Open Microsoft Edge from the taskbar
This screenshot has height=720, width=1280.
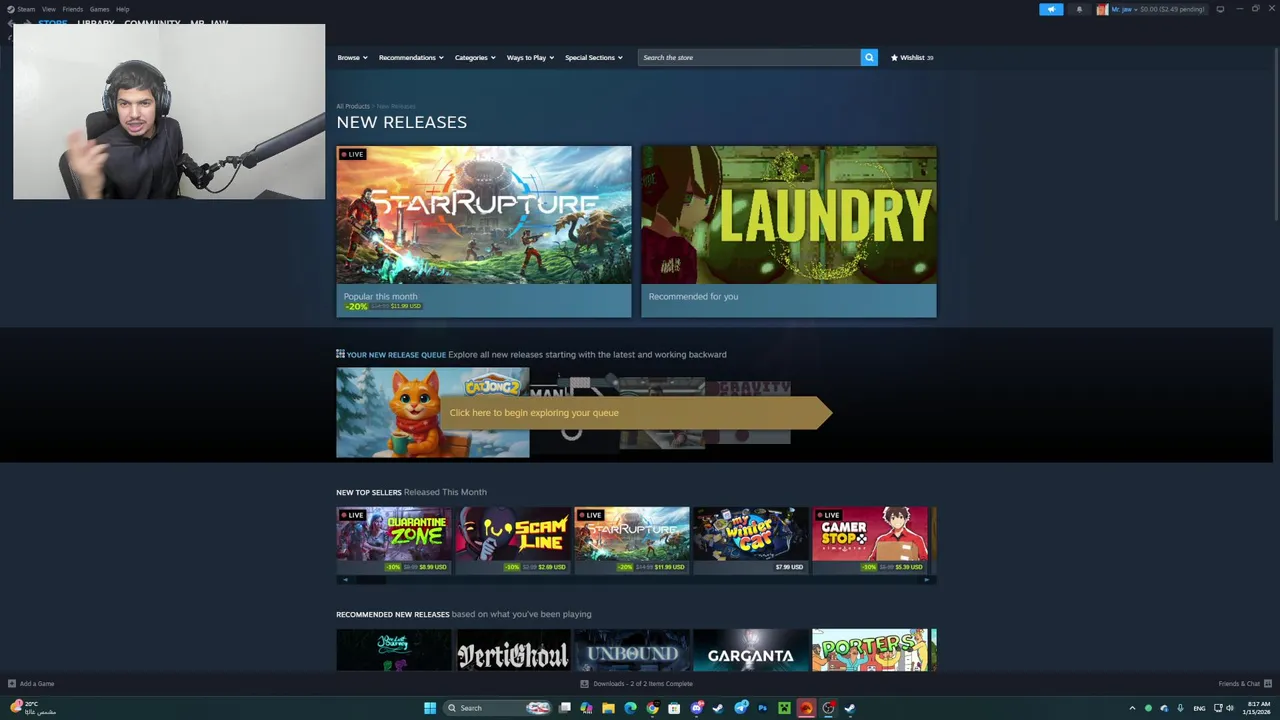[630, 708]
